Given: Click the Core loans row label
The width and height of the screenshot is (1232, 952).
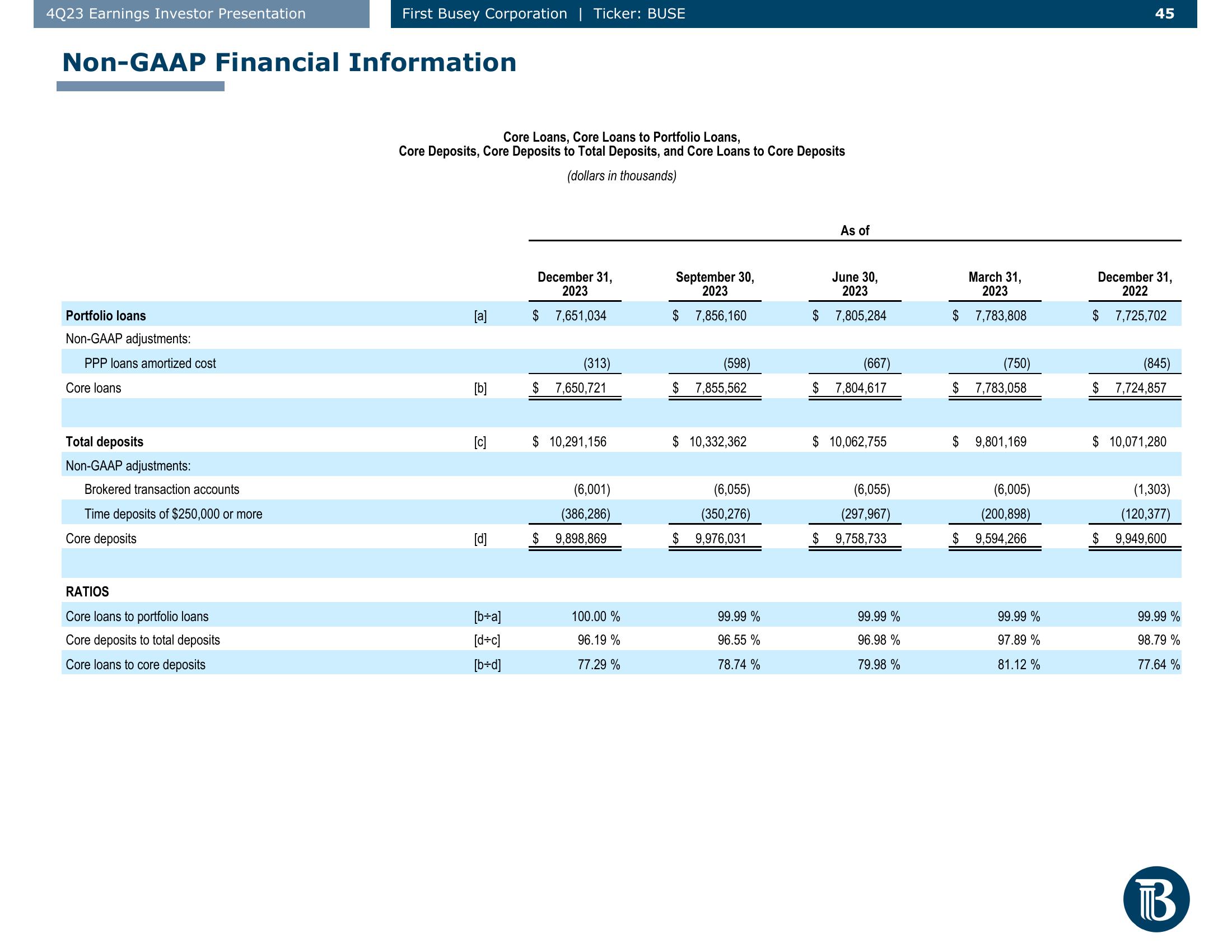Looking at the screenshot, I should pyautogui.click(x=93, y=388).
